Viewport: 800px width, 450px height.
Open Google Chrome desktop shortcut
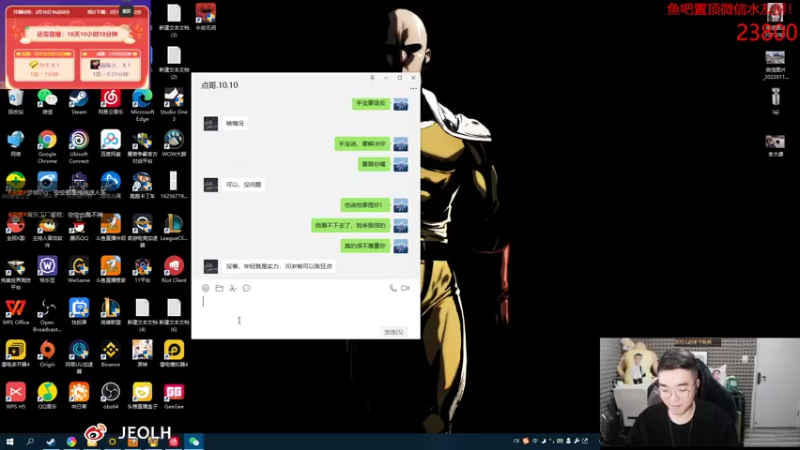pos(47,147)
